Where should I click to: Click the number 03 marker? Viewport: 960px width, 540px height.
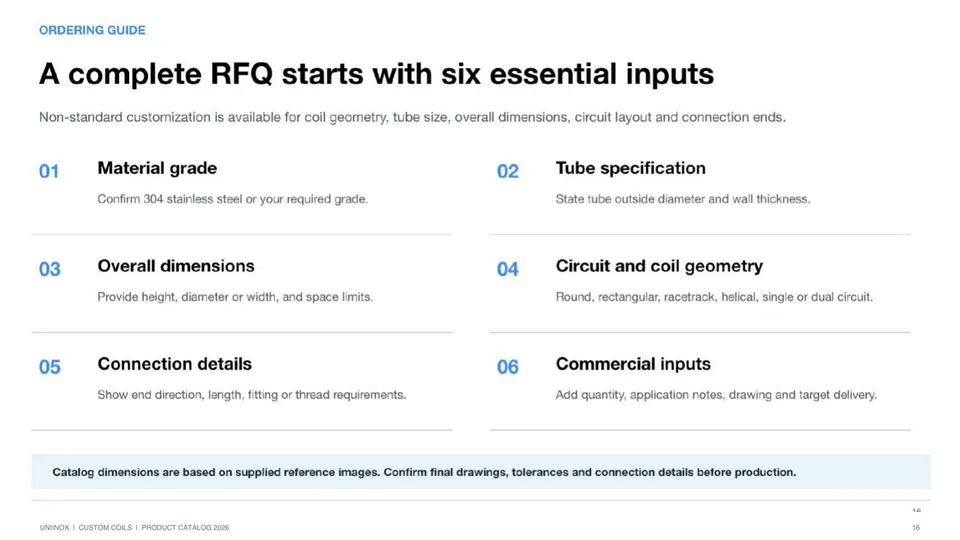50,269
